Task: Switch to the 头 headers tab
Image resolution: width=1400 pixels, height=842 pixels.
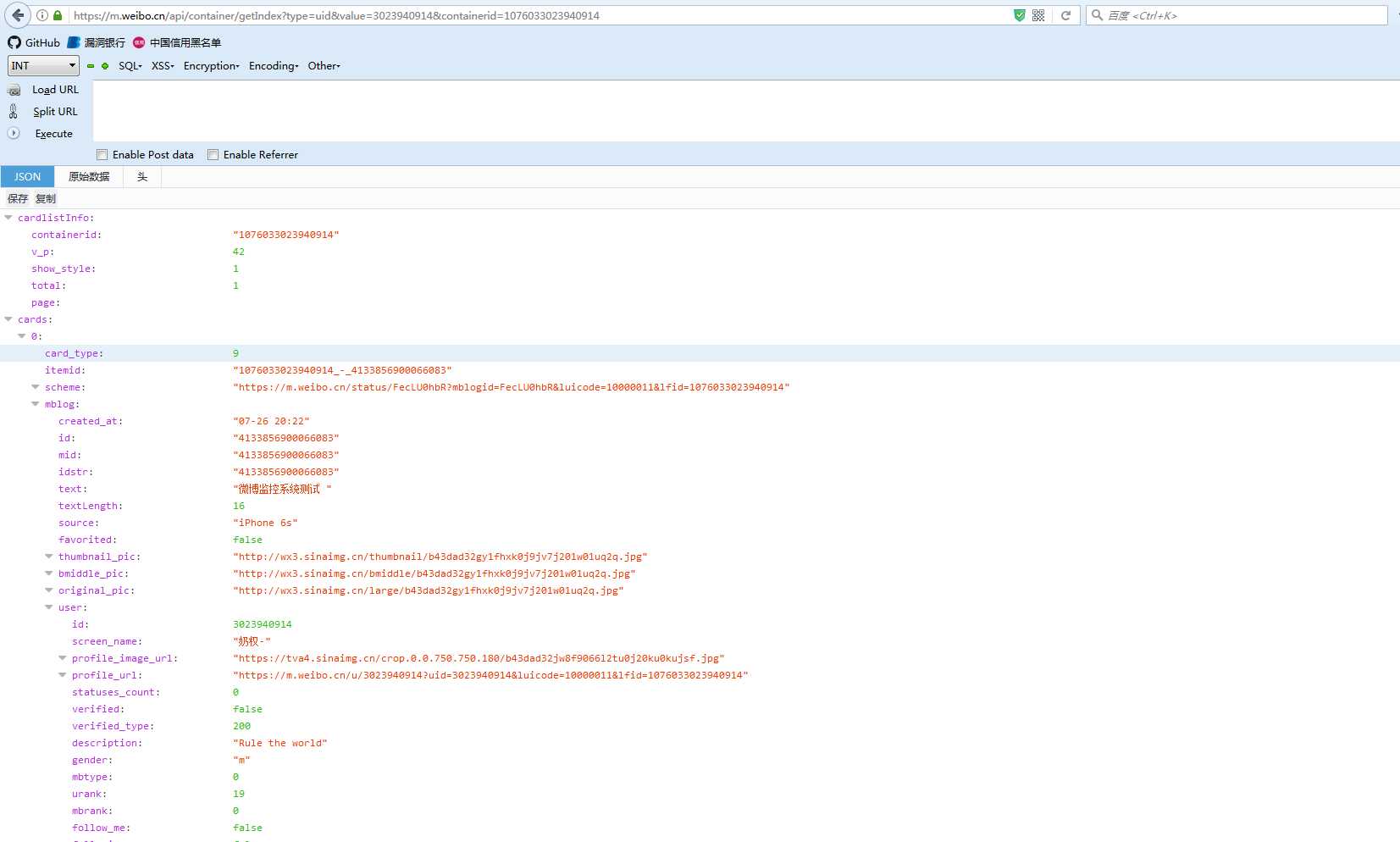Action: 142,176
